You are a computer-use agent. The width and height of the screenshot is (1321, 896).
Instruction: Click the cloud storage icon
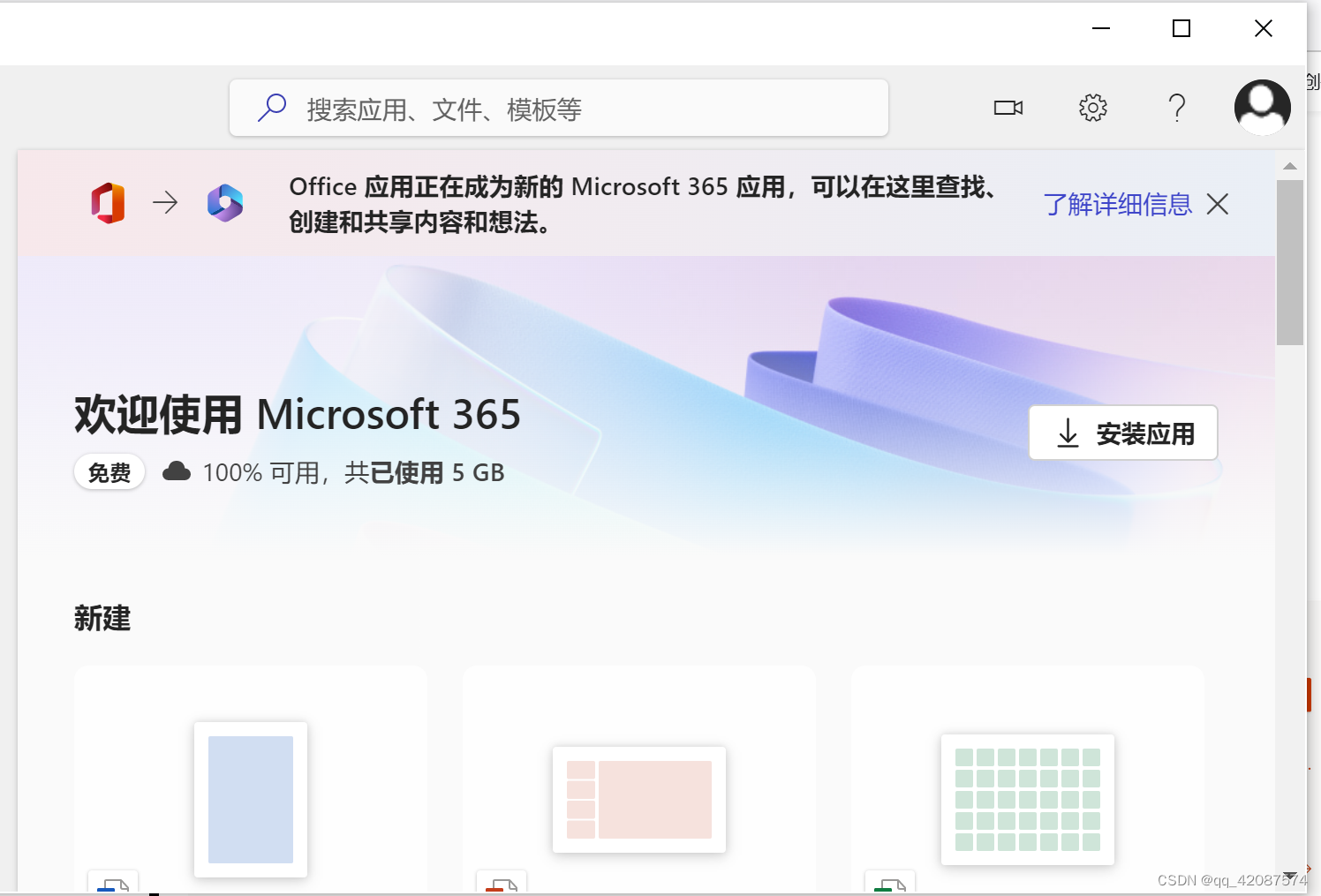click(177, 471)
